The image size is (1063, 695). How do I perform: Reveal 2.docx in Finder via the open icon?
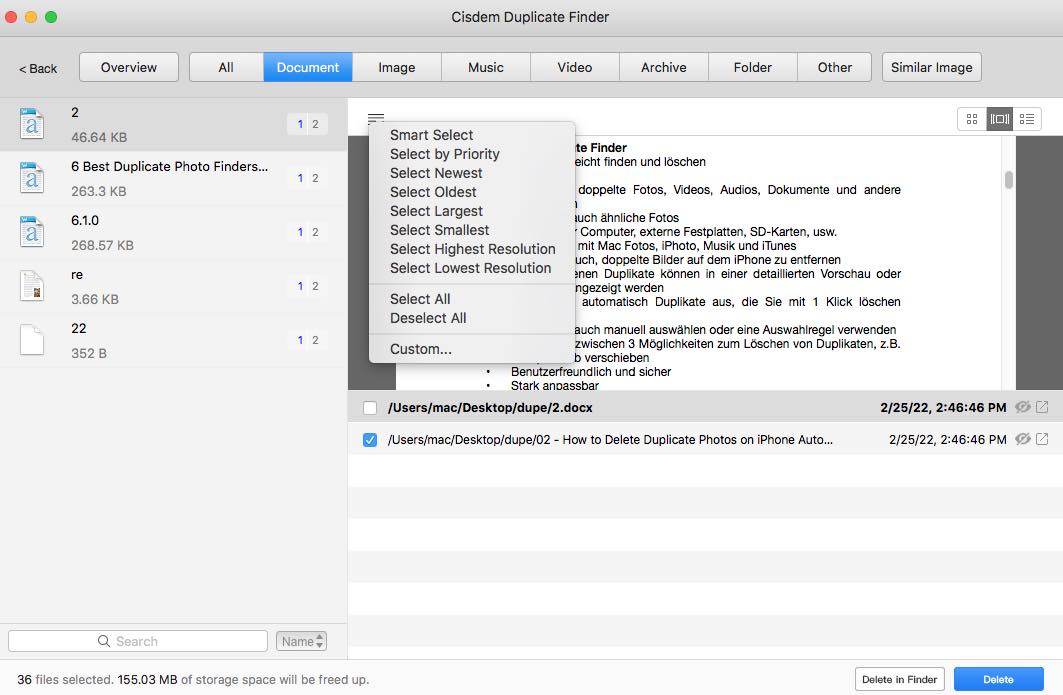[x=1042, y=408]
